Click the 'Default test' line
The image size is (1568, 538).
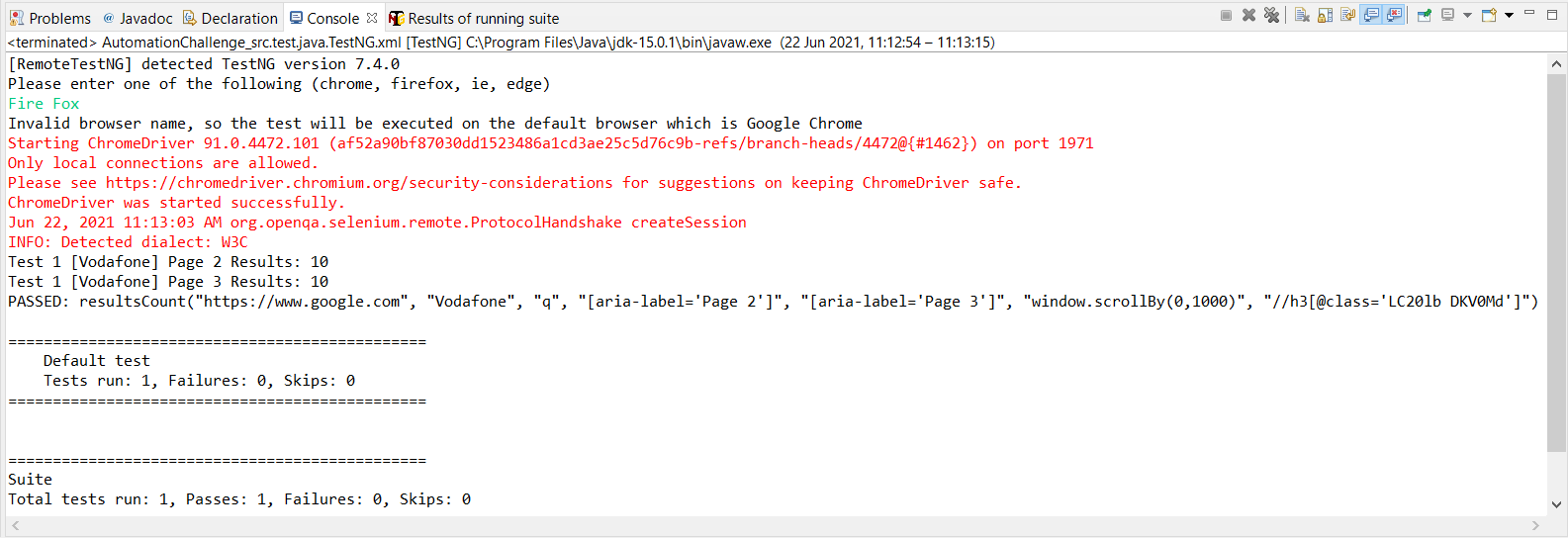96,361
